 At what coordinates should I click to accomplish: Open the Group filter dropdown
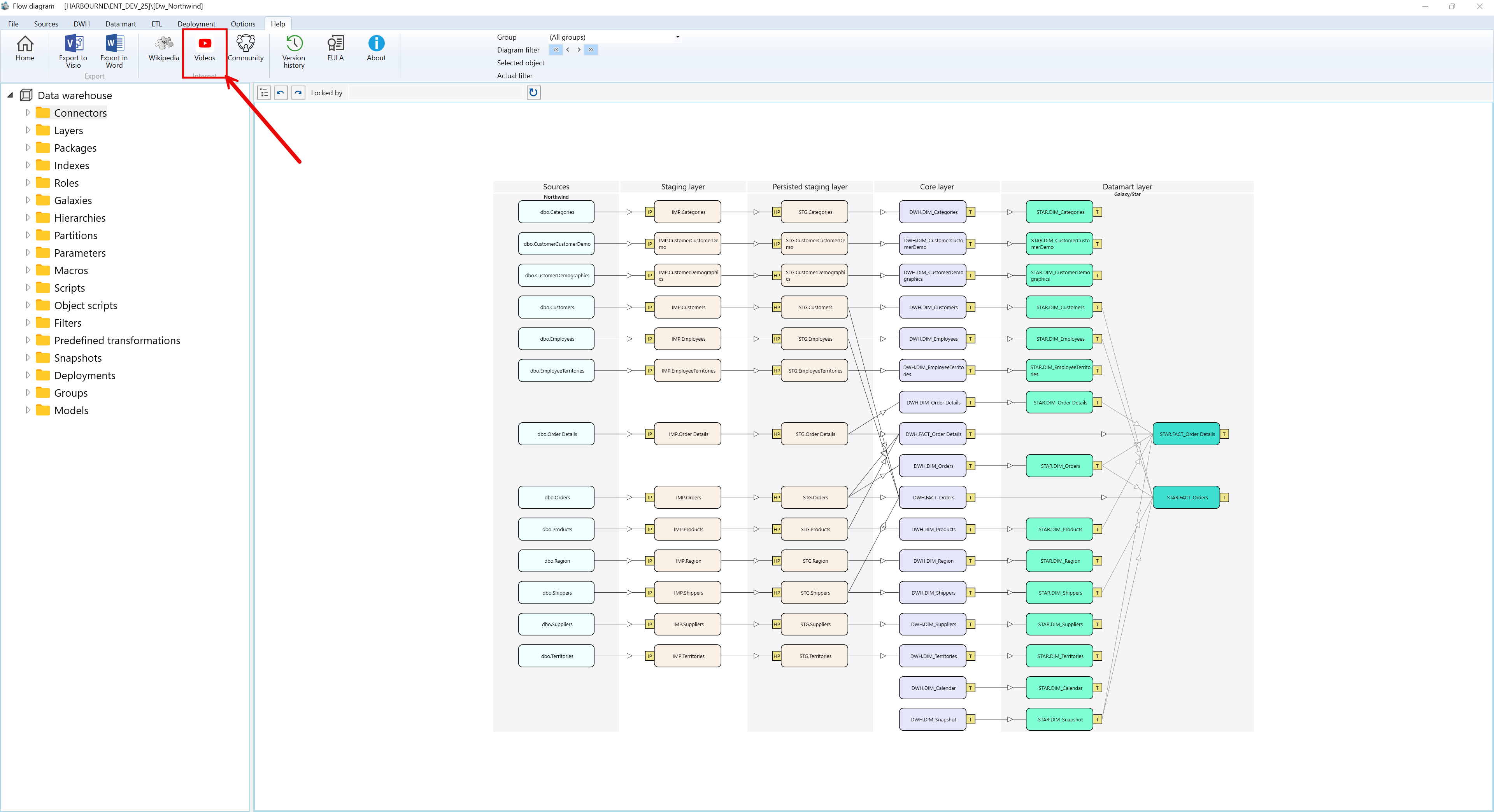[x=677, y=37]
